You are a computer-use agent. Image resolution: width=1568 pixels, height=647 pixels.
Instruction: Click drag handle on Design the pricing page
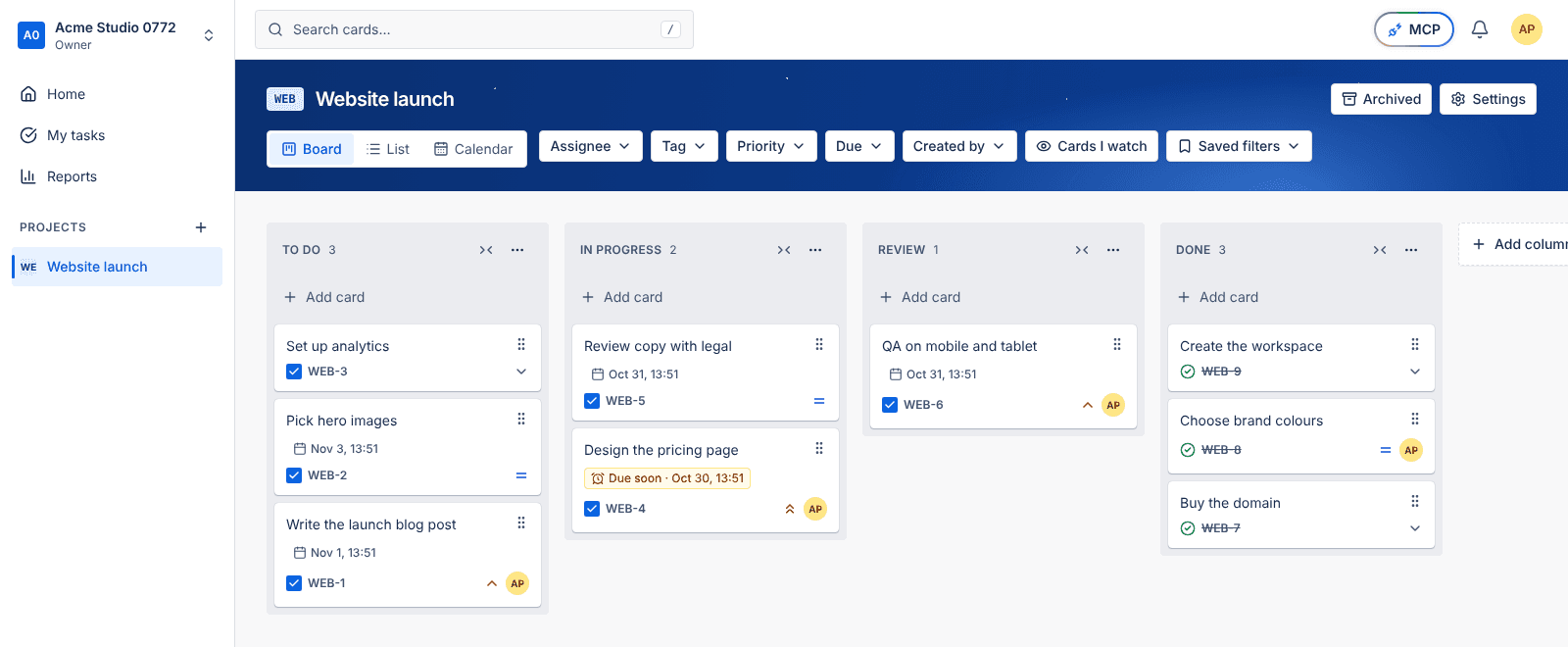[819, 448]
